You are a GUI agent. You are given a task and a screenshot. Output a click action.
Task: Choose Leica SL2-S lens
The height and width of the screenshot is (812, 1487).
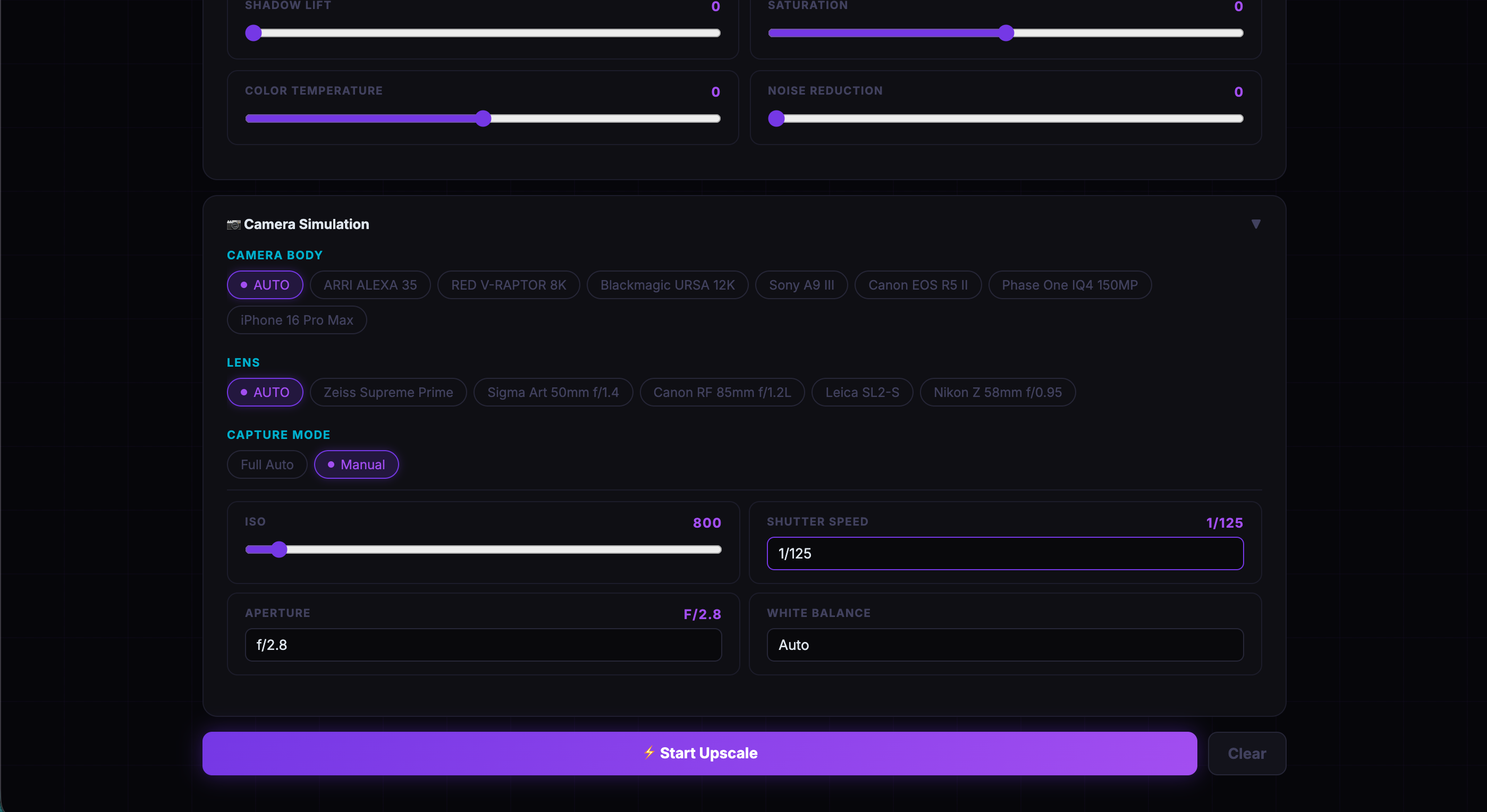862,392
